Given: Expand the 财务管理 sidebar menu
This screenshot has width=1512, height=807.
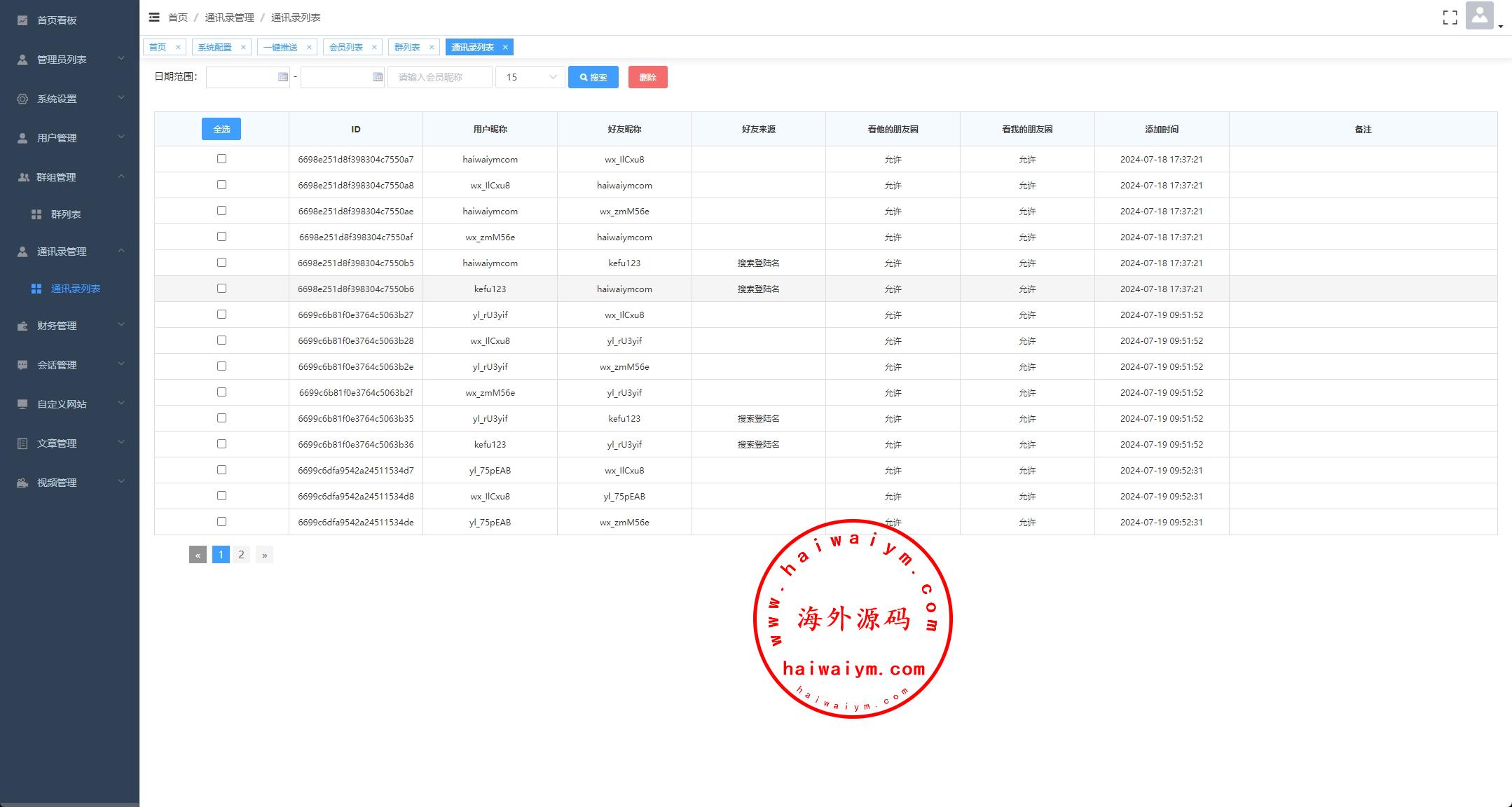Looking at the screenshot, I should click(69, 326).
